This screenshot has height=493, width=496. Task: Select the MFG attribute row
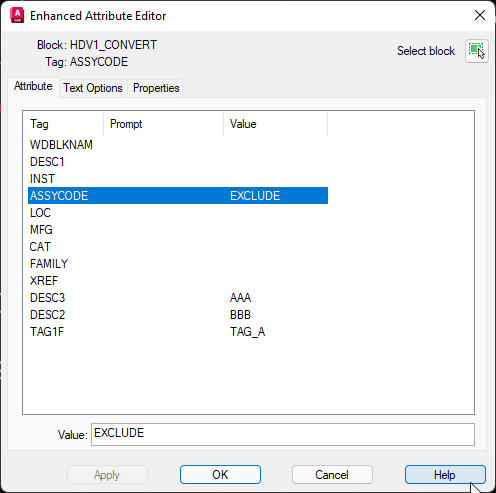(x=178, y=230)
